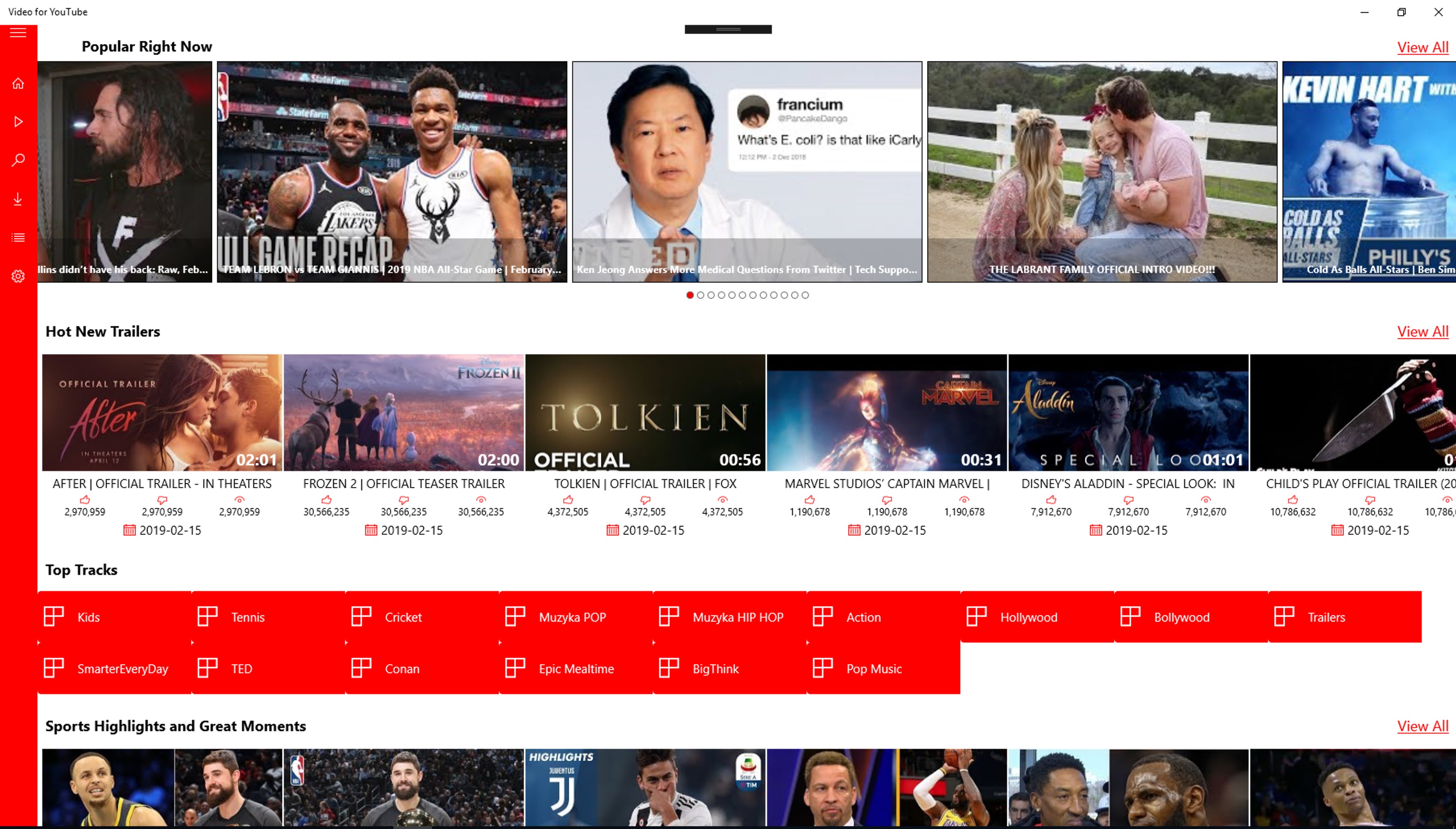Click View All for Hot New Trailers
1456x829 pixels.
tap(1422, 331)
